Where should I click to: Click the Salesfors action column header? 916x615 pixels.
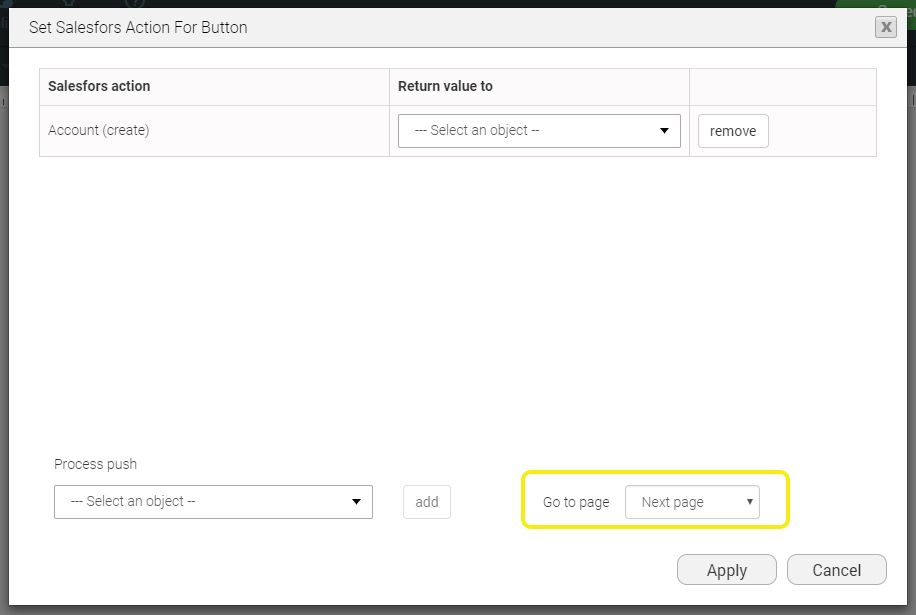pyautogui.click(x=99, y=86)
